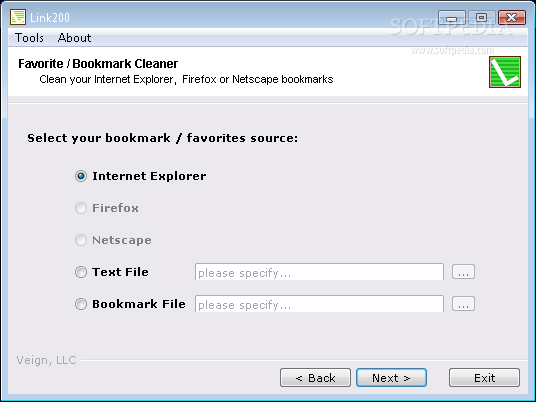Proceed with the Next > button
This screenshot has height=402, width=536.
[391, 378]
